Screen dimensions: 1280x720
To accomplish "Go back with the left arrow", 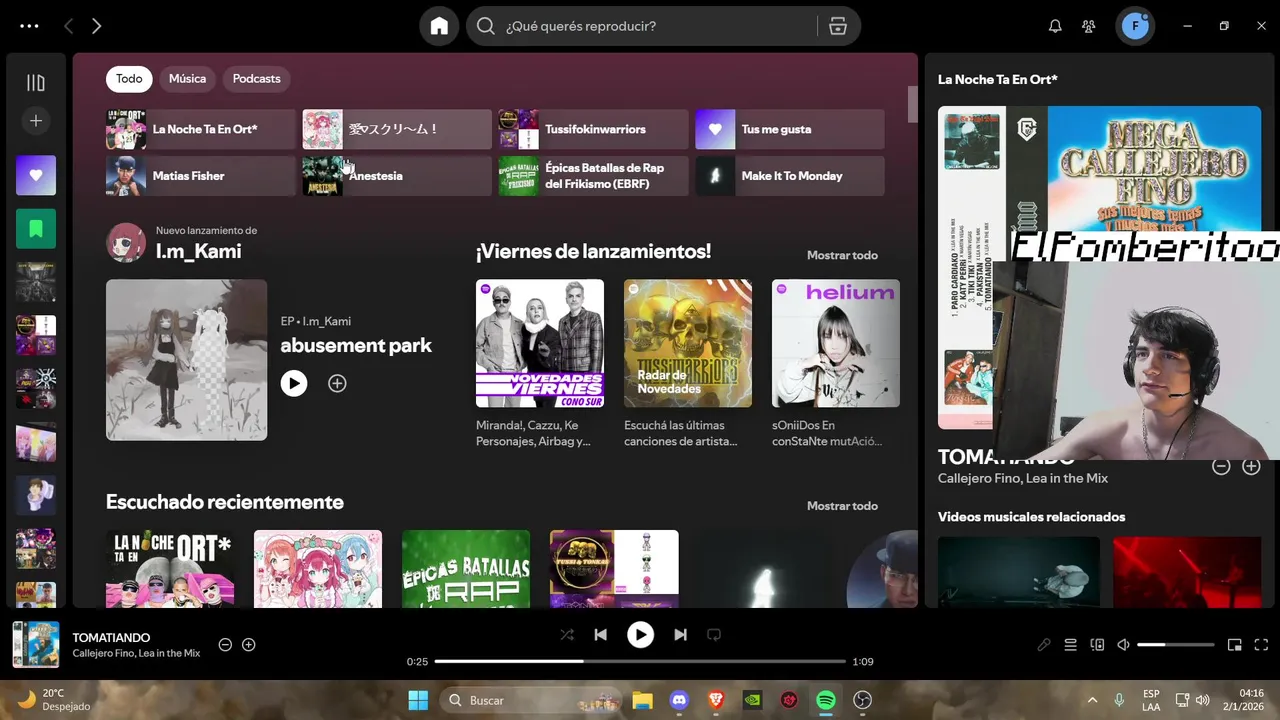I will [x=68, y=26].
